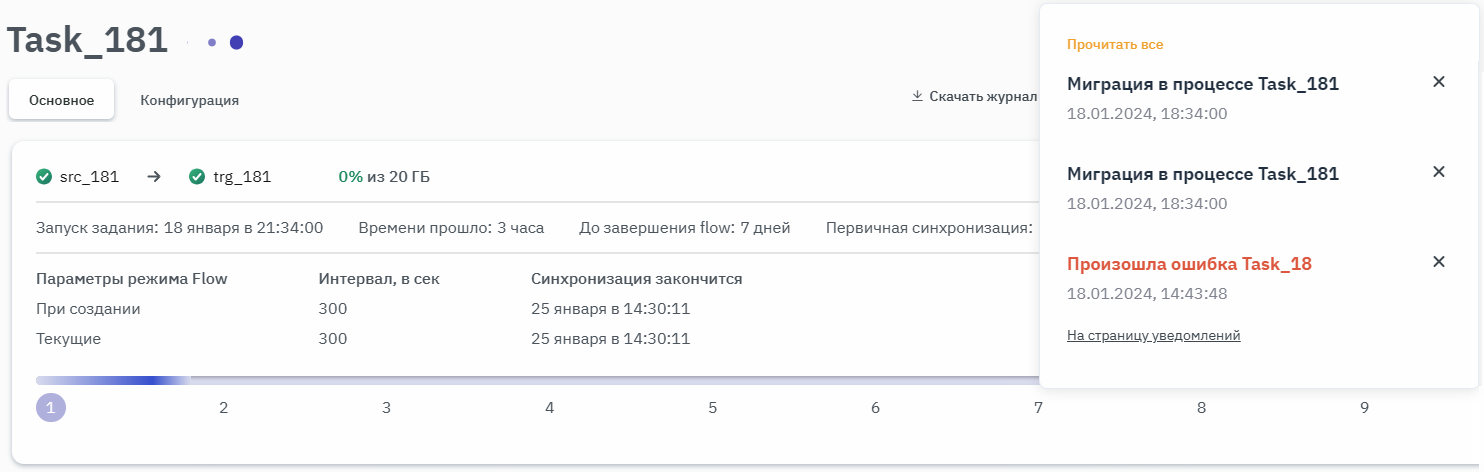Open the red Произошла ошибка Task_18 notification
This screenshot has width=1484, height=472.
pyautogui.click(x=1188, y=264)
